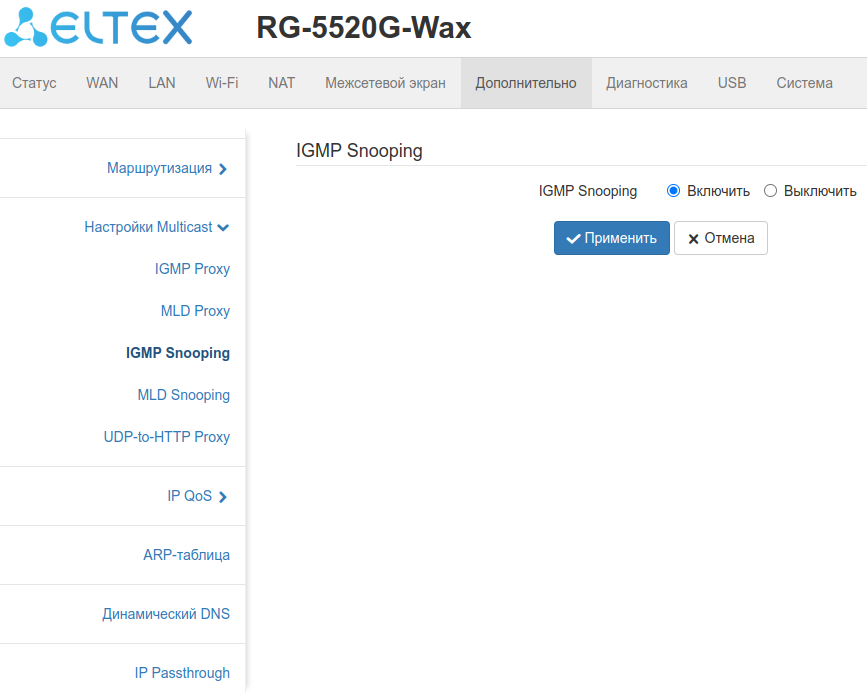Switch to the USB tab
This screenshot has height=696, width=867.
click(732, 83)
